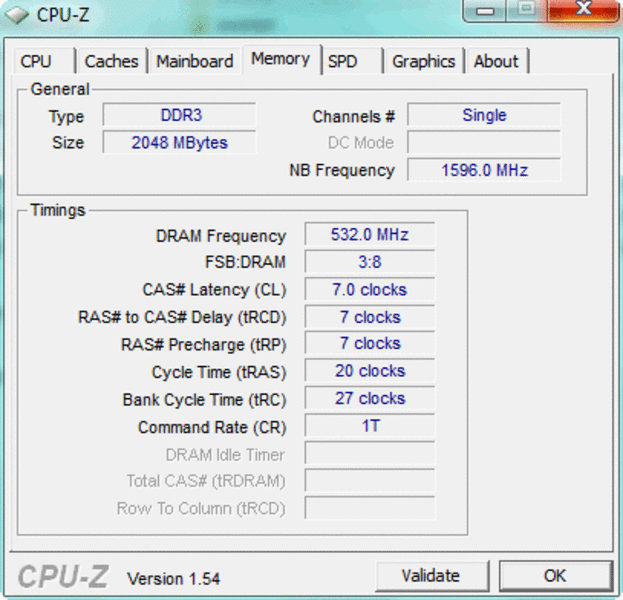Image resolution: width=623 pixels, height=600 pixels.
Task: Open the SPD tab
Action: (353, 61)
